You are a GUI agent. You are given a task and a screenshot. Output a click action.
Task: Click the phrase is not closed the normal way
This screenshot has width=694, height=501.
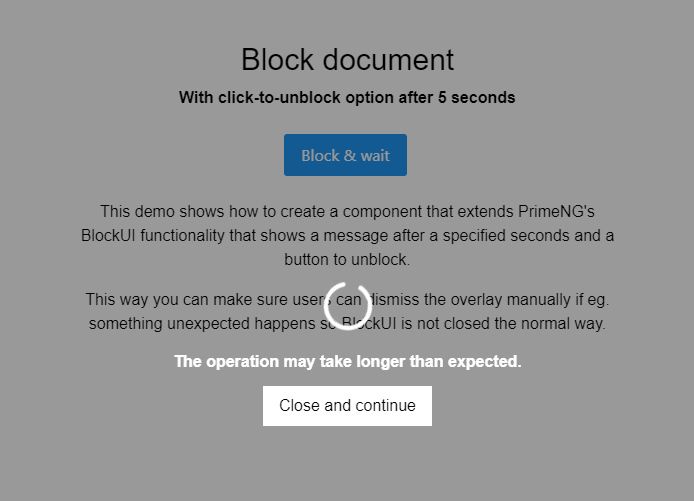[503, 324]
